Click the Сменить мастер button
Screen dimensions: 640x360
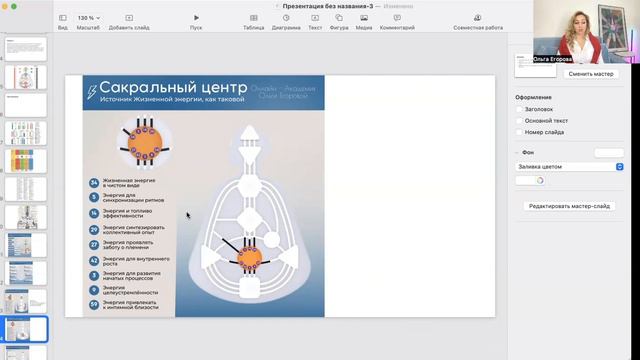click(x=591, y=74)
